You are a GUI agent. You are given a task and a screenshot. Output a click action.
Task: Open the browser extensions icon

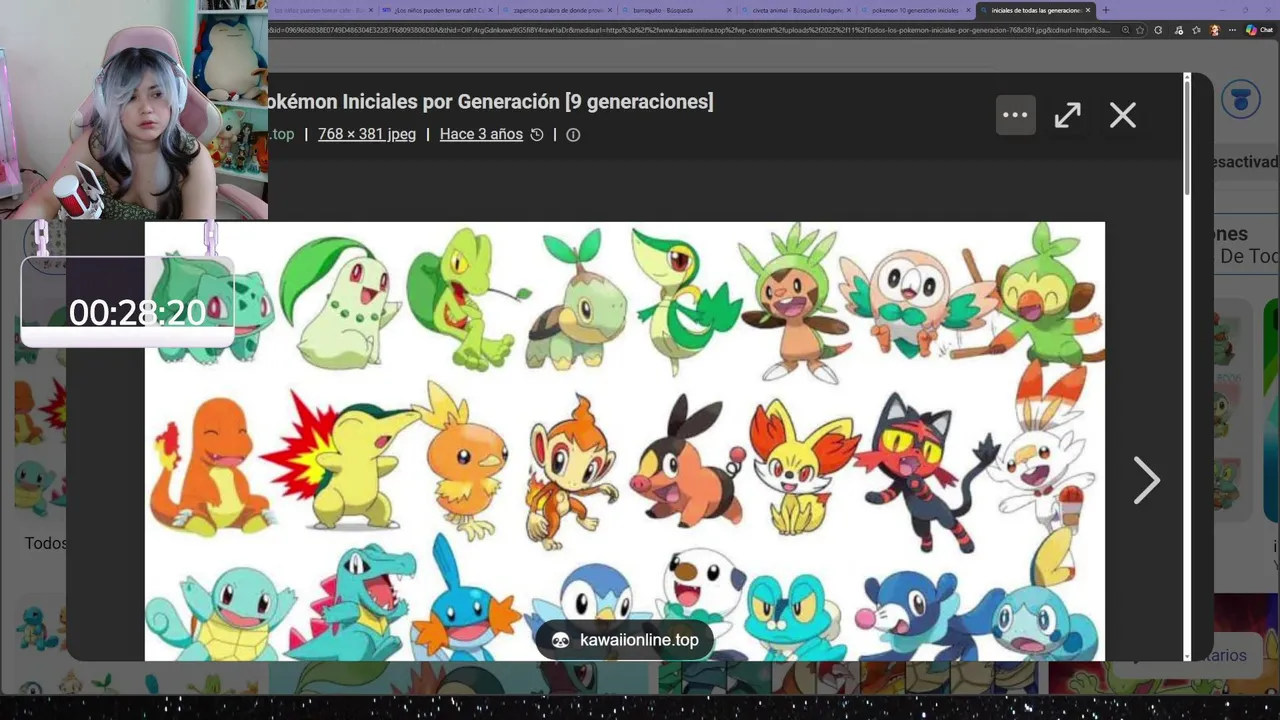(1158, 30)
